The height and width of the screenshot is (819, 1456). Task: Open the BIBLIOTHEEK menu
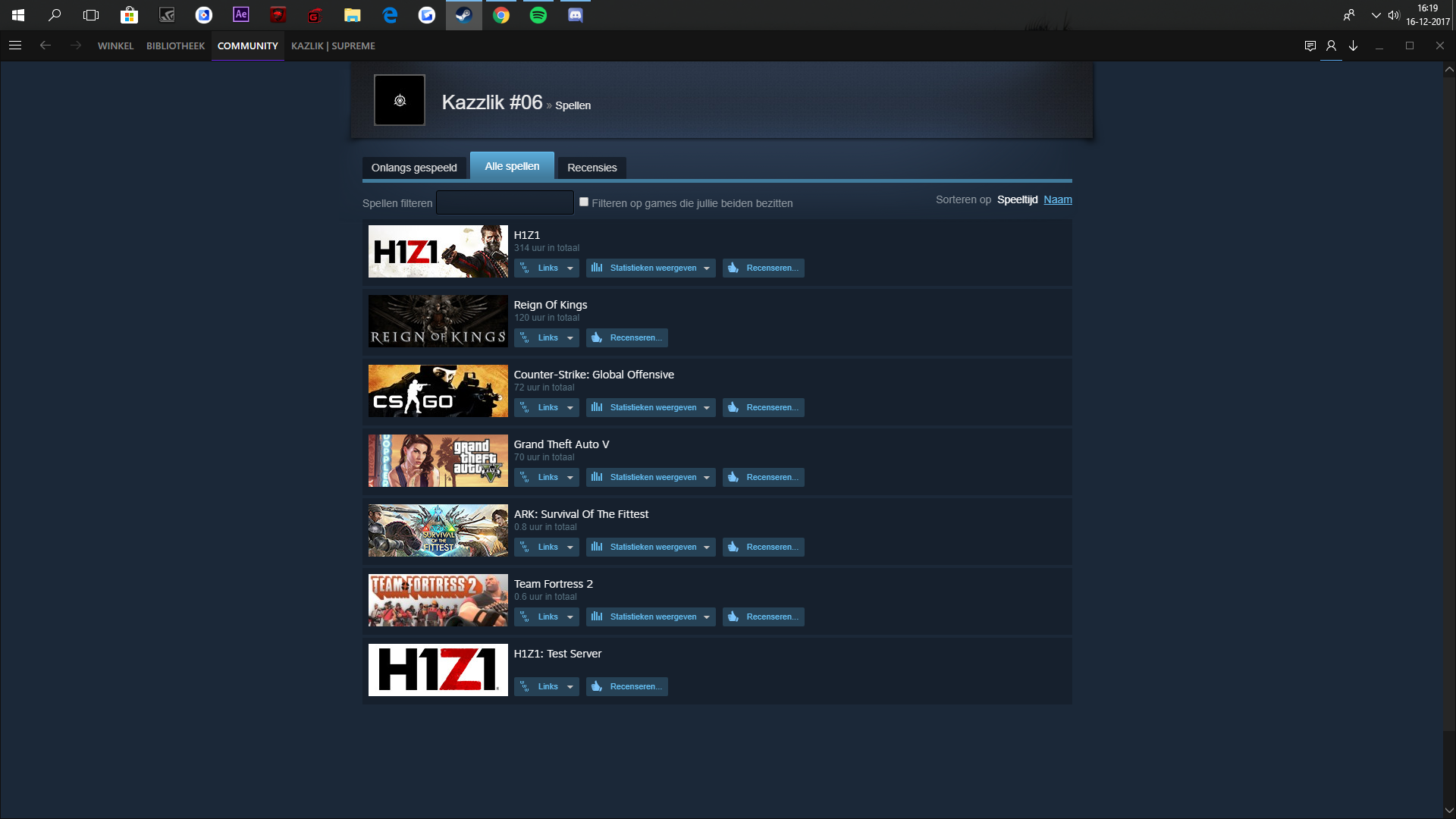coord(175,45)
